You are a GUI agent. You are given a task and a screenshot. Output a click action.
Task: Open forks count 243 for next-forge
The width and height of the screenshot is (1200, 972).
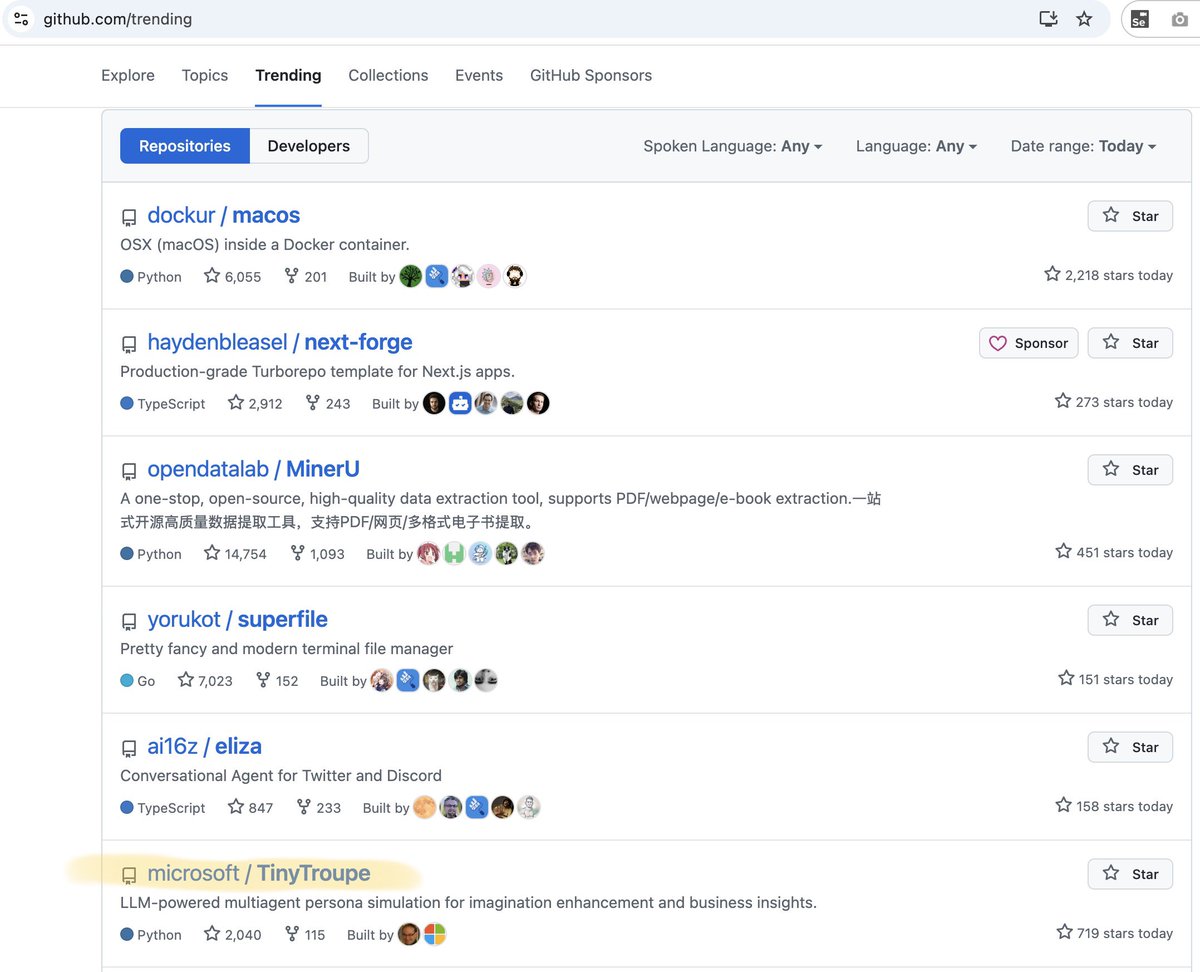click(x=328, y=403)
